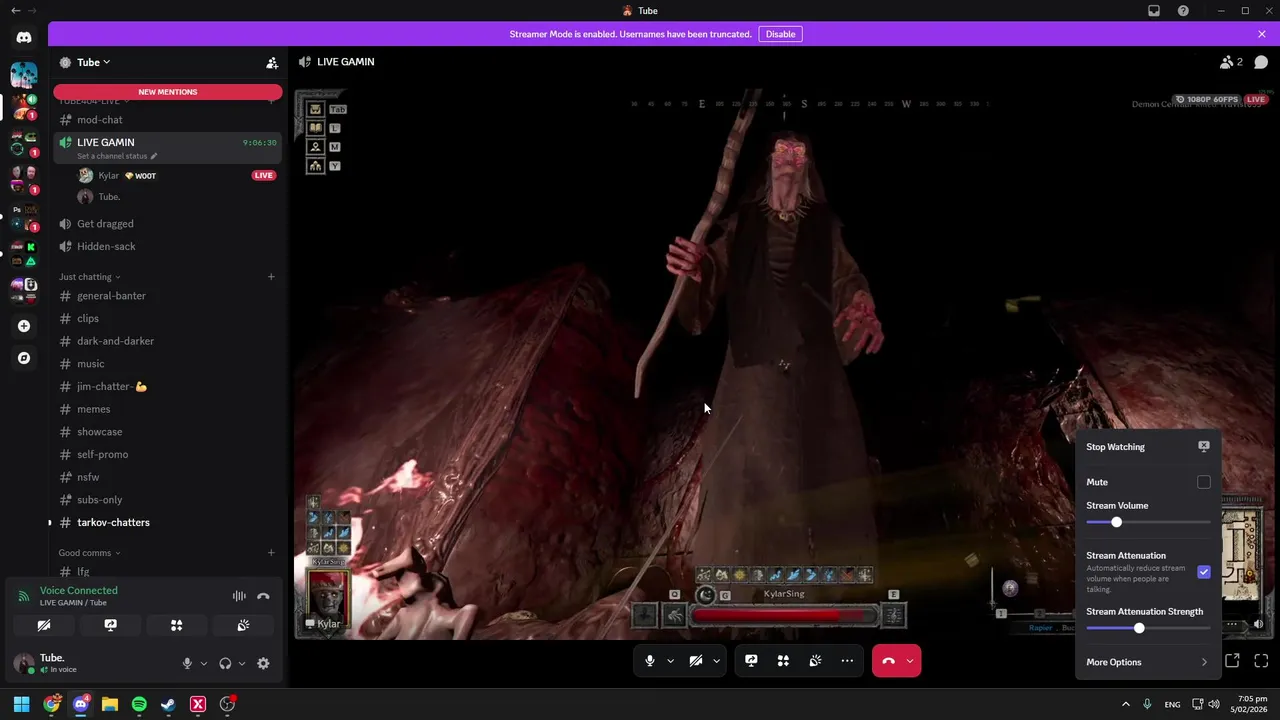Disconnect using phone icon beside Voice Connected
The image size is (1280, 720).
pos(263,596)
